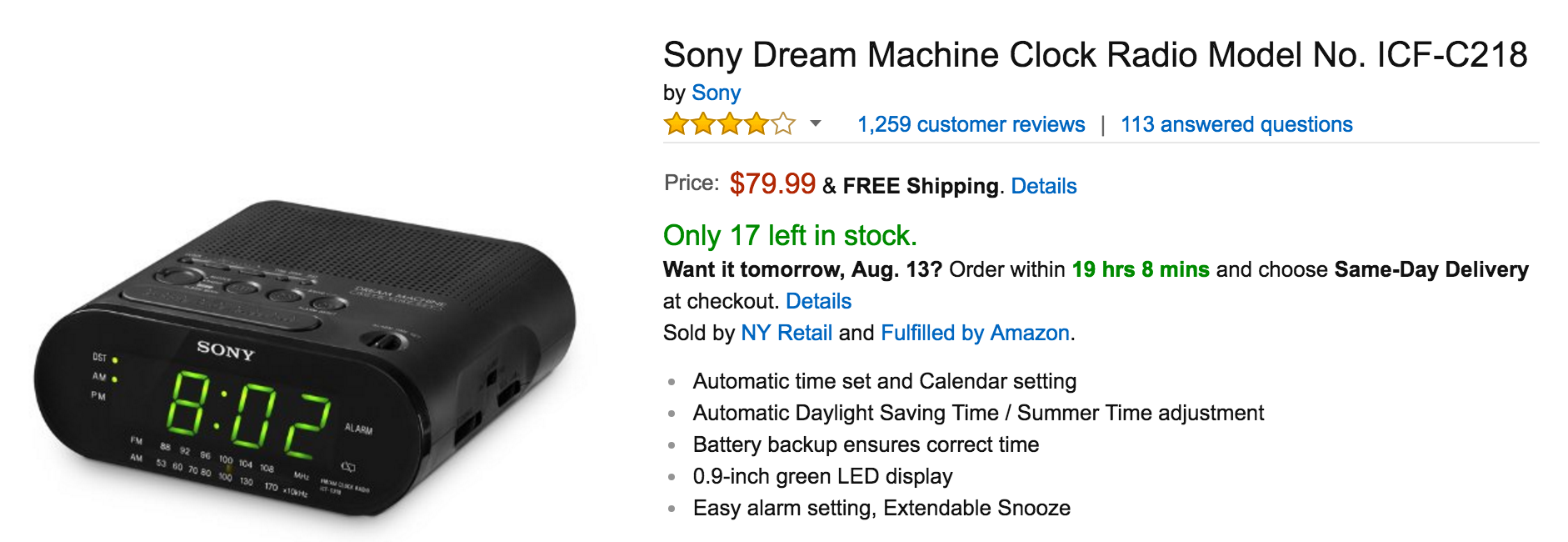Open the Fulfilled by Amazon link
This screenshot has height=542, width=1568.
pyautogui.click(x=976, y=333)
